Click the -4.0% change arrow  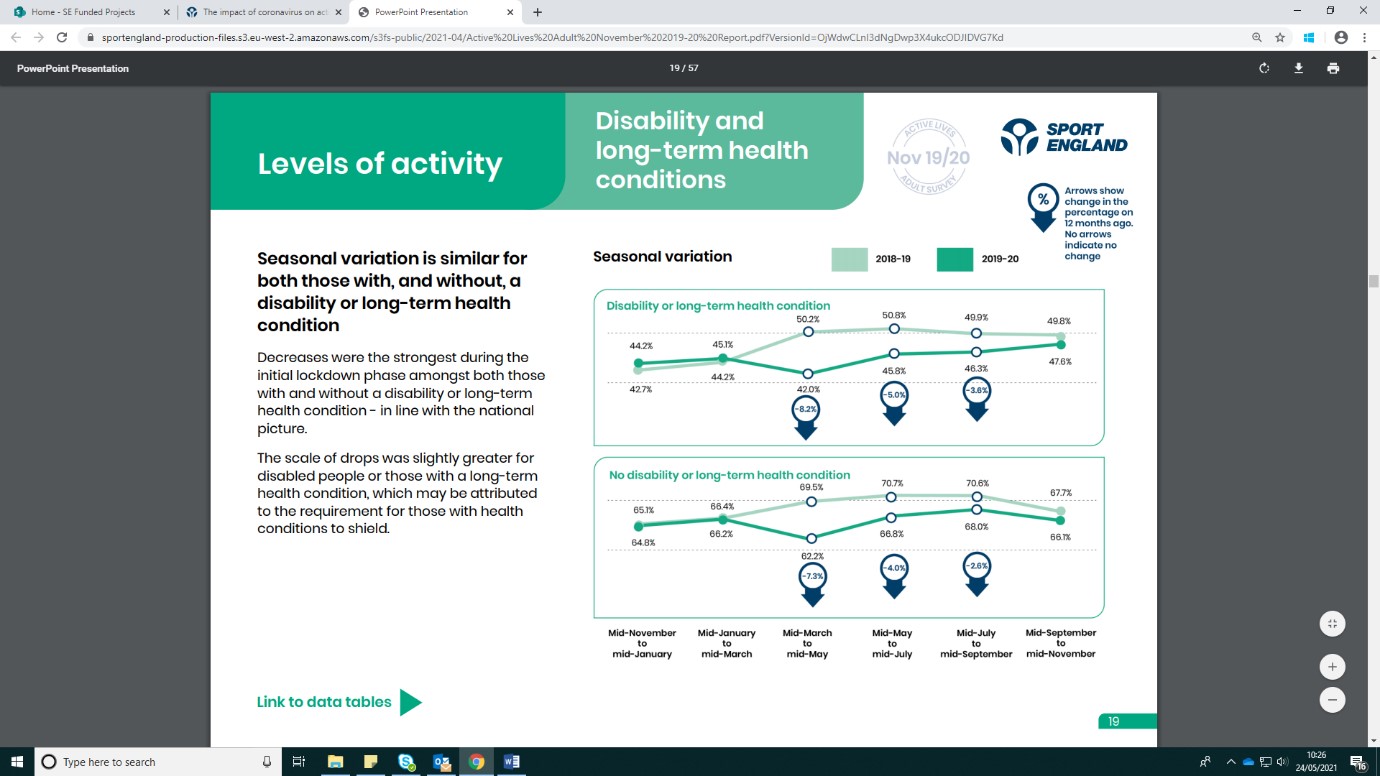click(x=895, y=576)
